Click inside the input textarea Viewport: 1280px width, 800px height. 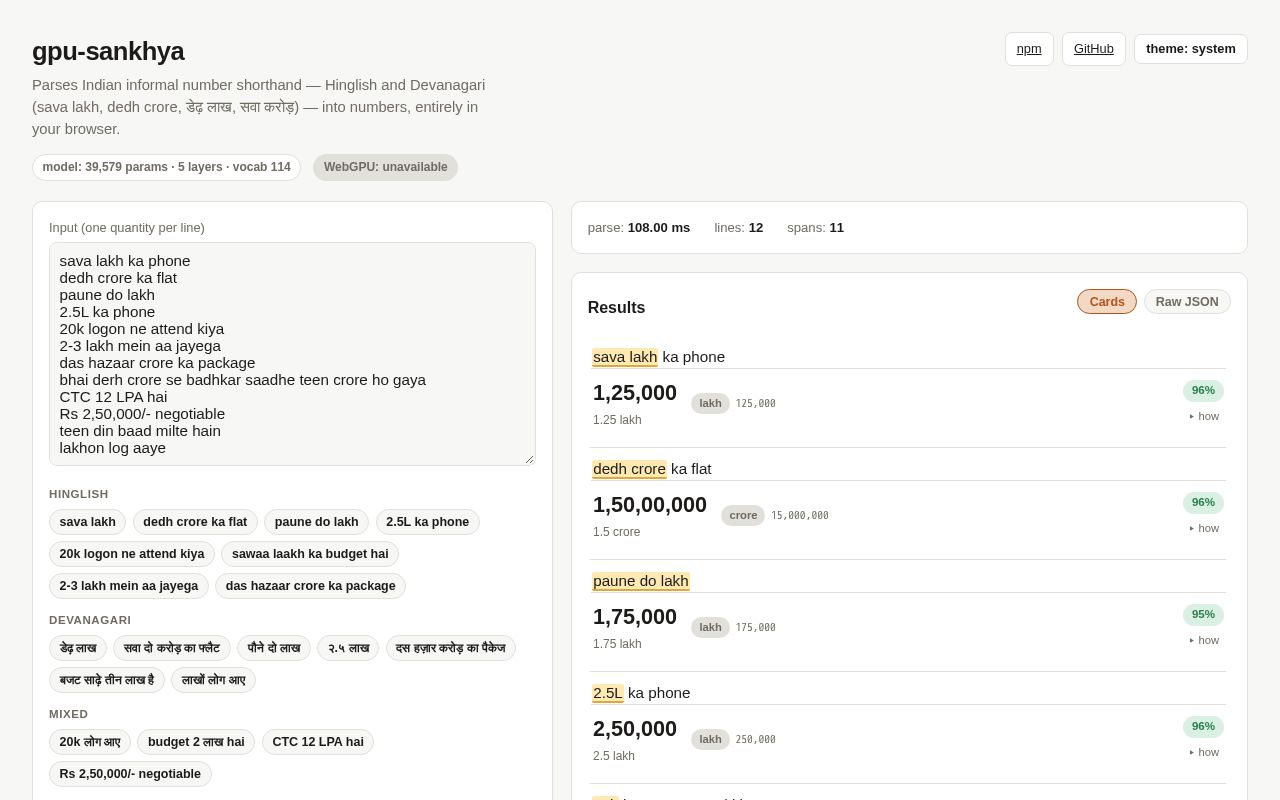point(292,354)
